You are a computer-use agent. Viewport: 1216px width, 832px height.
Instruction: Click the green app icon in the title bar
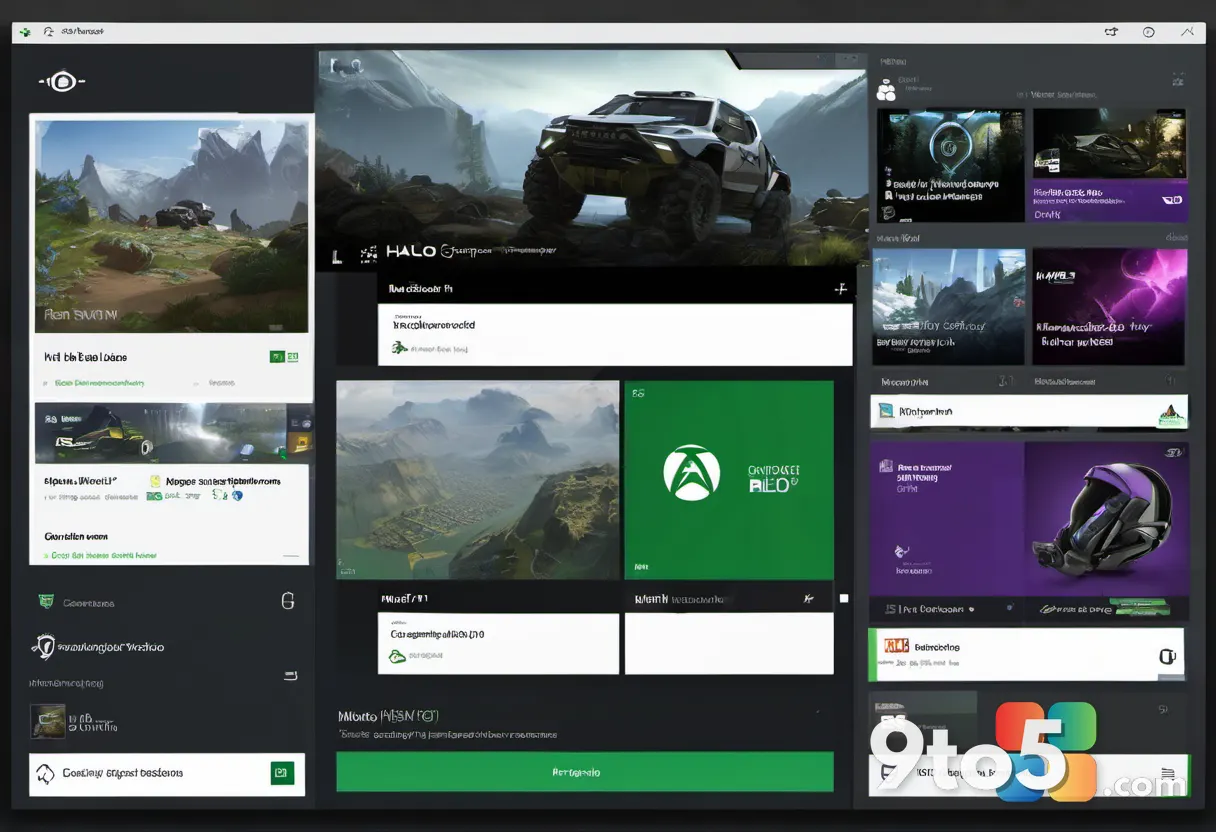24,32
